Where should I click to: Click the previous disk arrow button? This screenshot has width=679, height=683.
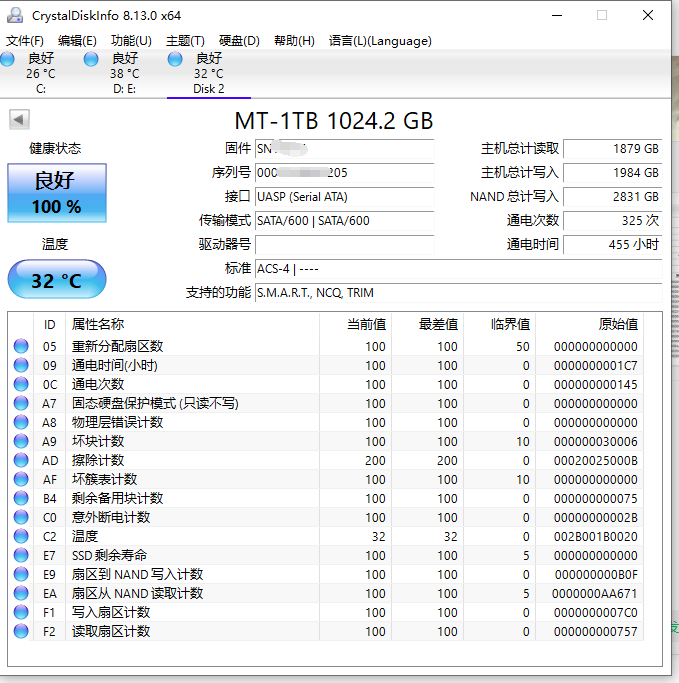tap(19, 119)
